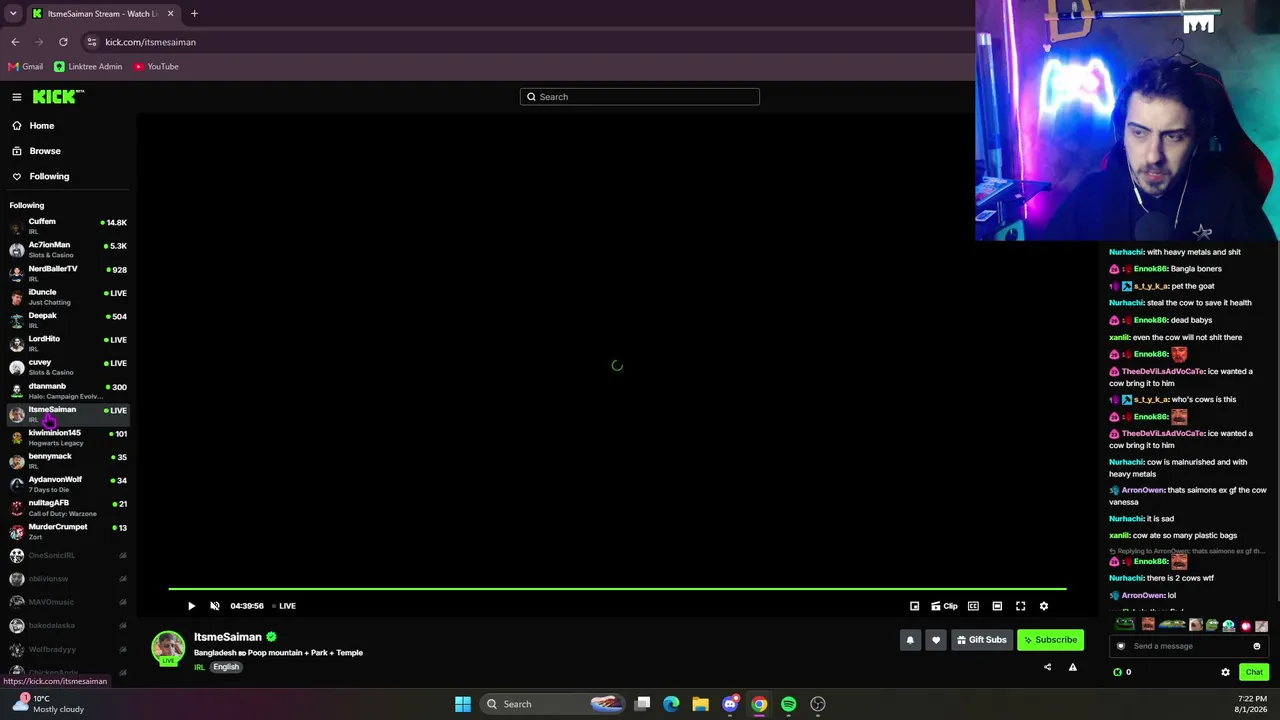Open chat settings gear
The height and width of the screenshot is (720, 1280).
tap(1225, 672)
